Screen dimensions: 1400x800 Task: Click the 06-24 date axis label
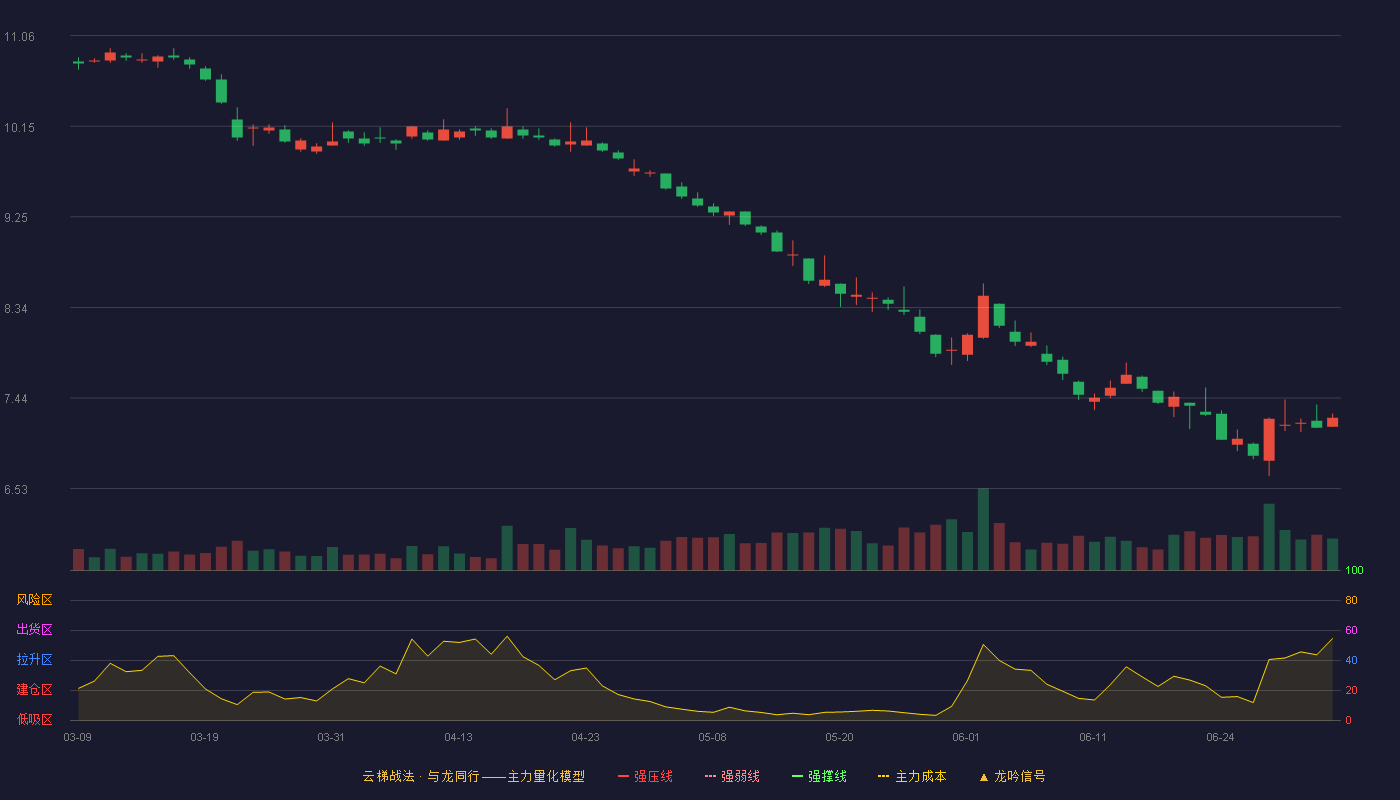[1220, 737]
